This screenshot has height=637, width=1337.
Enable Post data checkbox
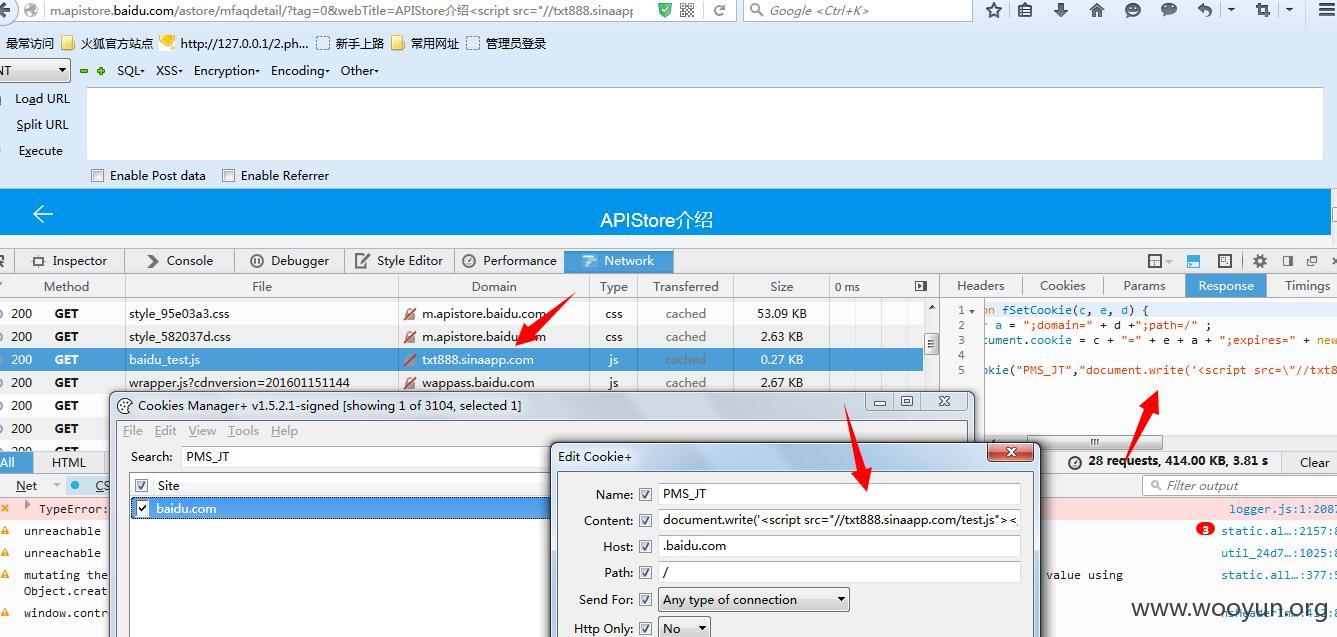tap(97, 175)
